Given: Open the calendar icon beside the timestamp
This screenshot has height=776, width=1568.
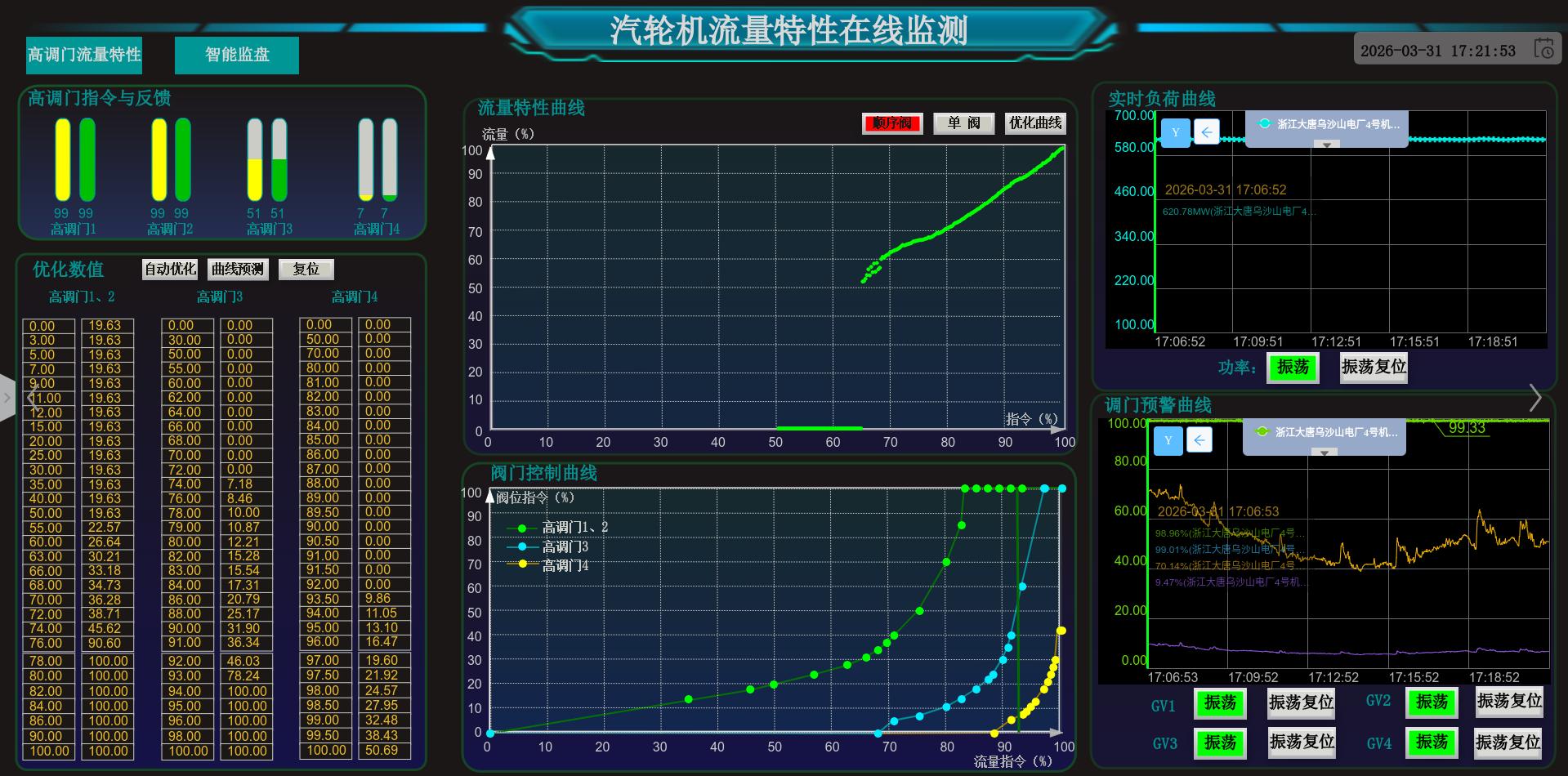Looking at the screenshot, I should tap(1543, 49).
